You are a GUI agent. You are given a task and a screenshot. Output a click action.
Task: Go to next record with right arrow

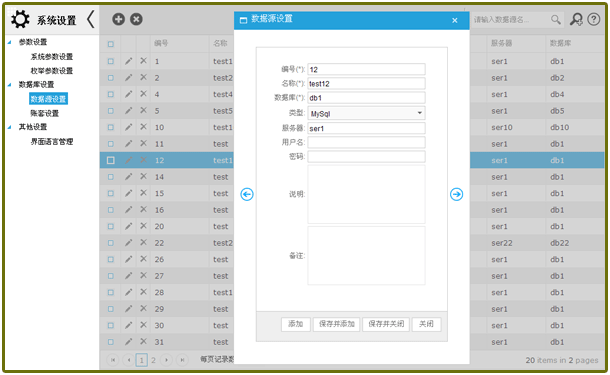(x=456, y=194)
